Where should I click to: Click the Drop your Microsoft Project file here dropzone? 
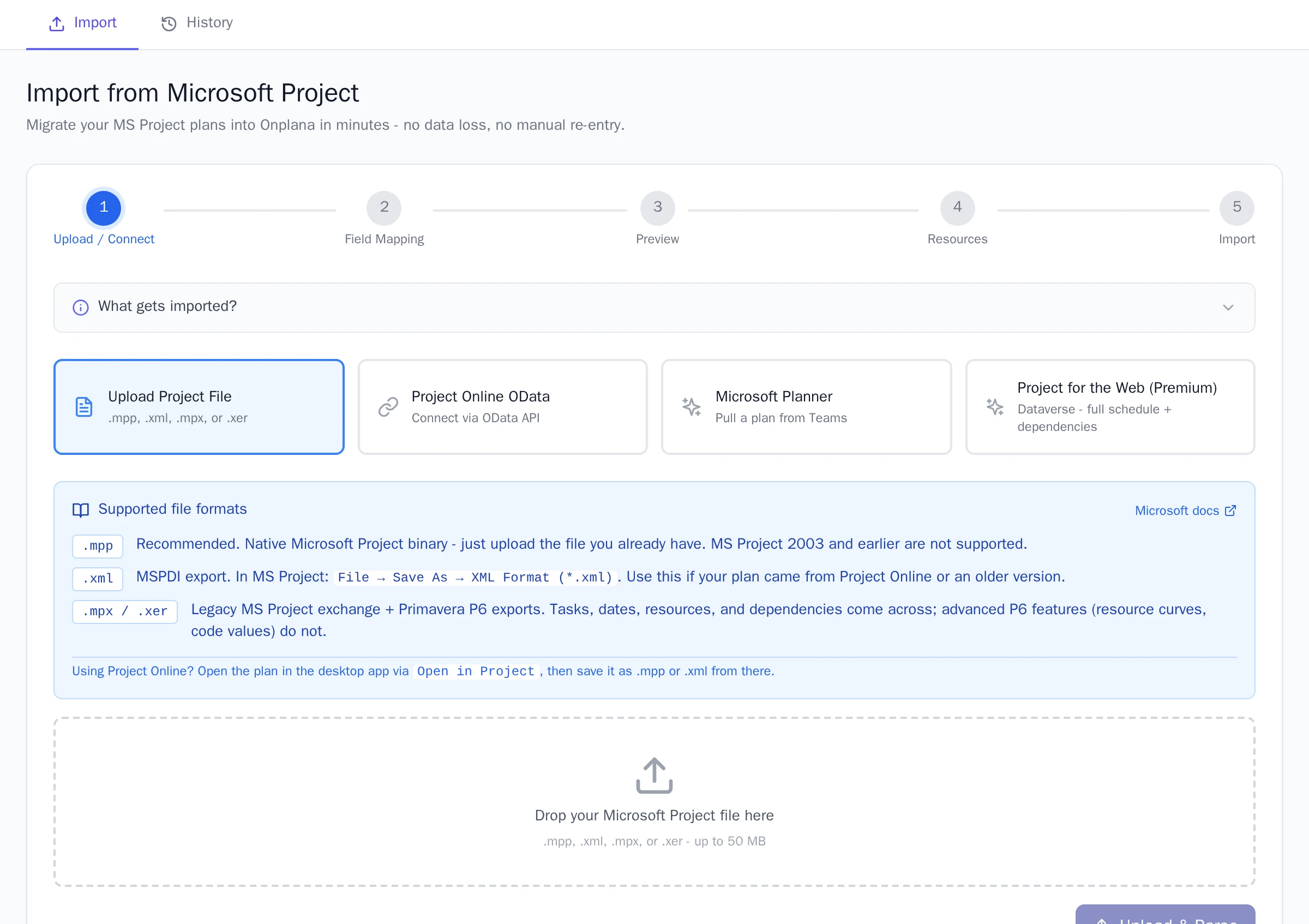pyautogui.click(x=654, y=801)
